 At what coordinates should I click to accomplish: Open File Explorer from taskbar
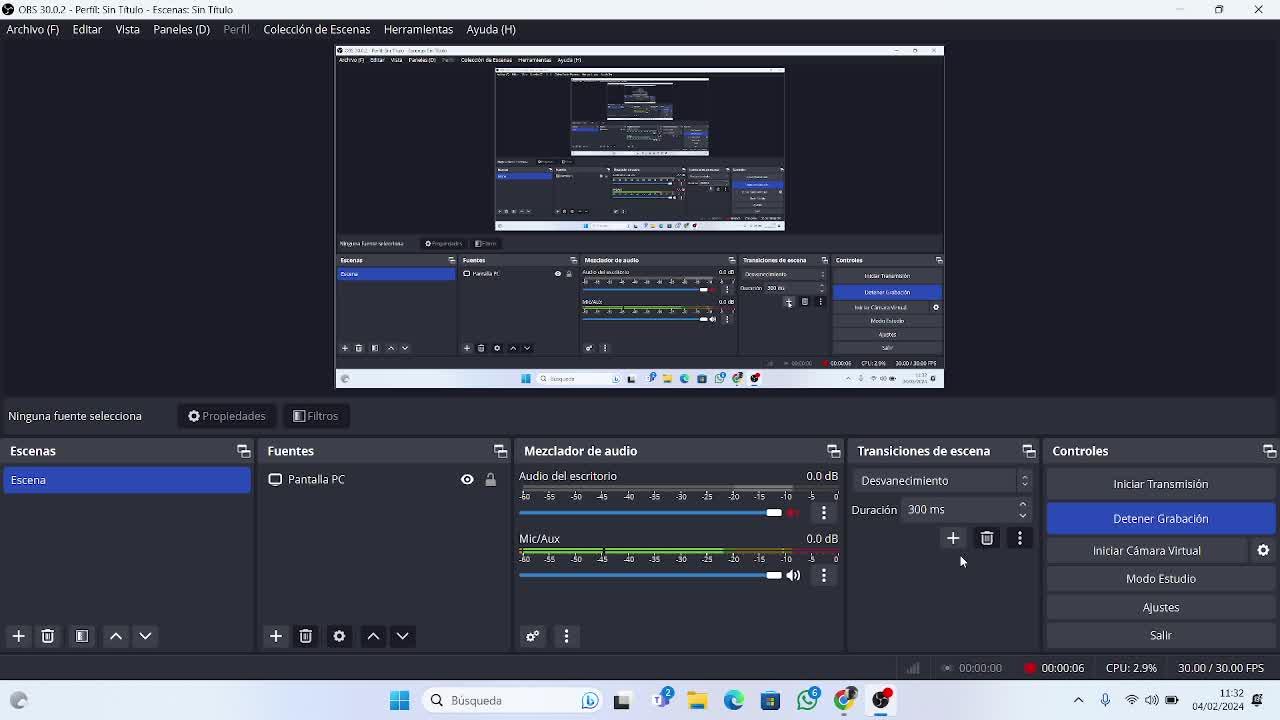pyautogui.click(x=697, y=700)
